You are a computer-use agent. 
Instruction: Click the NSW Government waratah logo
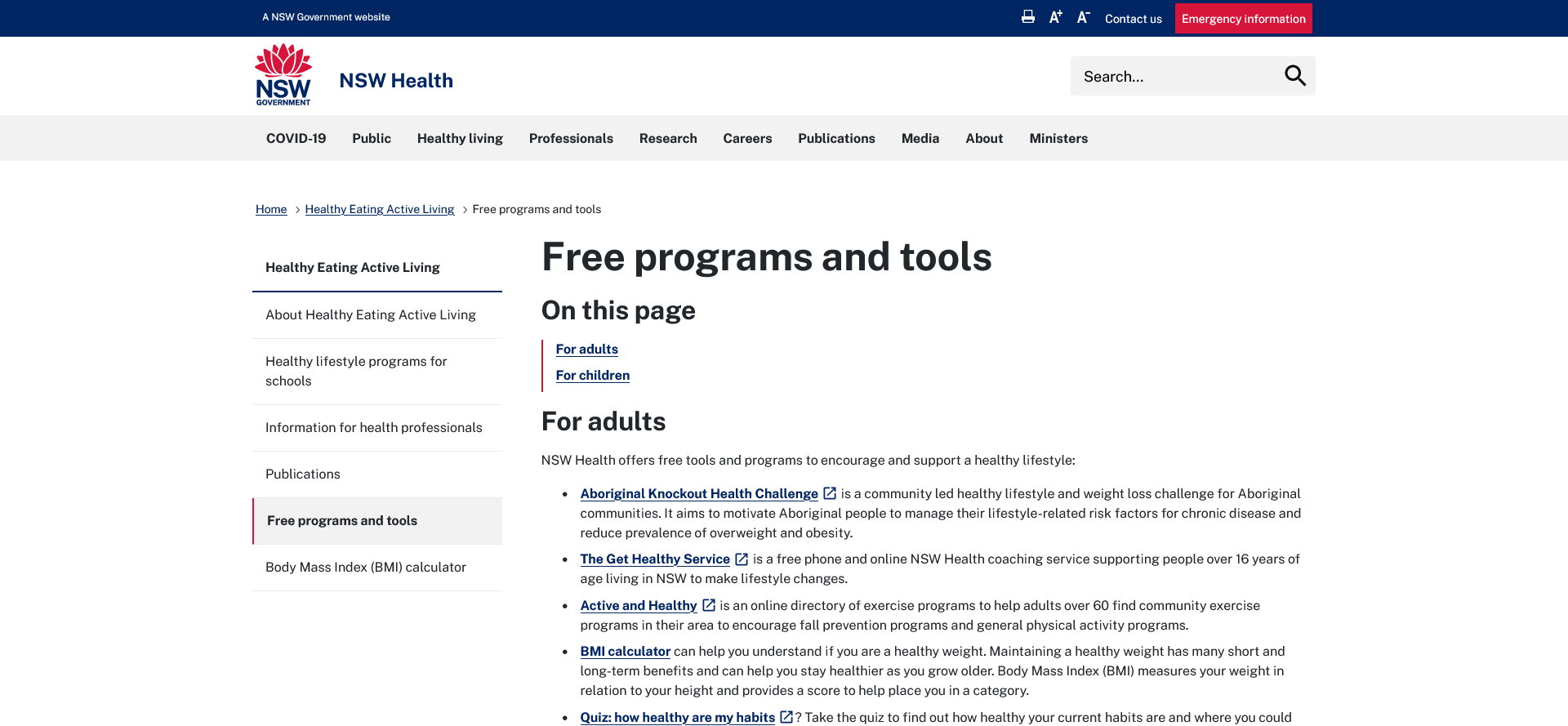(283, 75)
